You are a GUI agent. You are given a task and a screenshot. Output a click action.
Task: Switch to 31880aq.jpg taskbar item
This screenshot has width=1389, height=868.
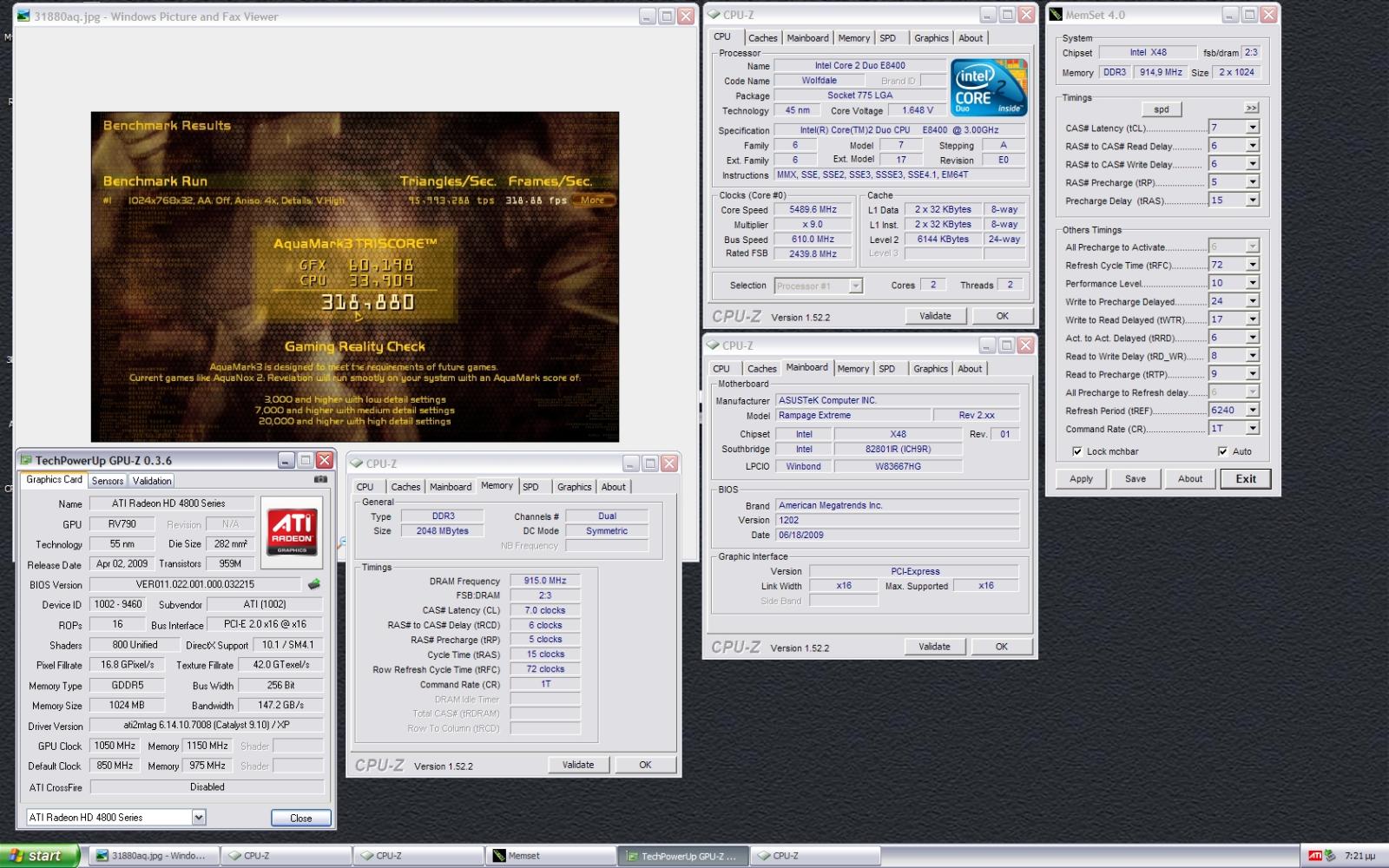coord(155,856)
